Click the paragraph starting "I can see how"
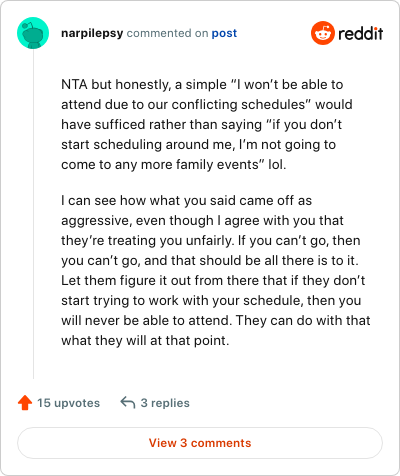 pyautogui.click(x=216, y=270)
